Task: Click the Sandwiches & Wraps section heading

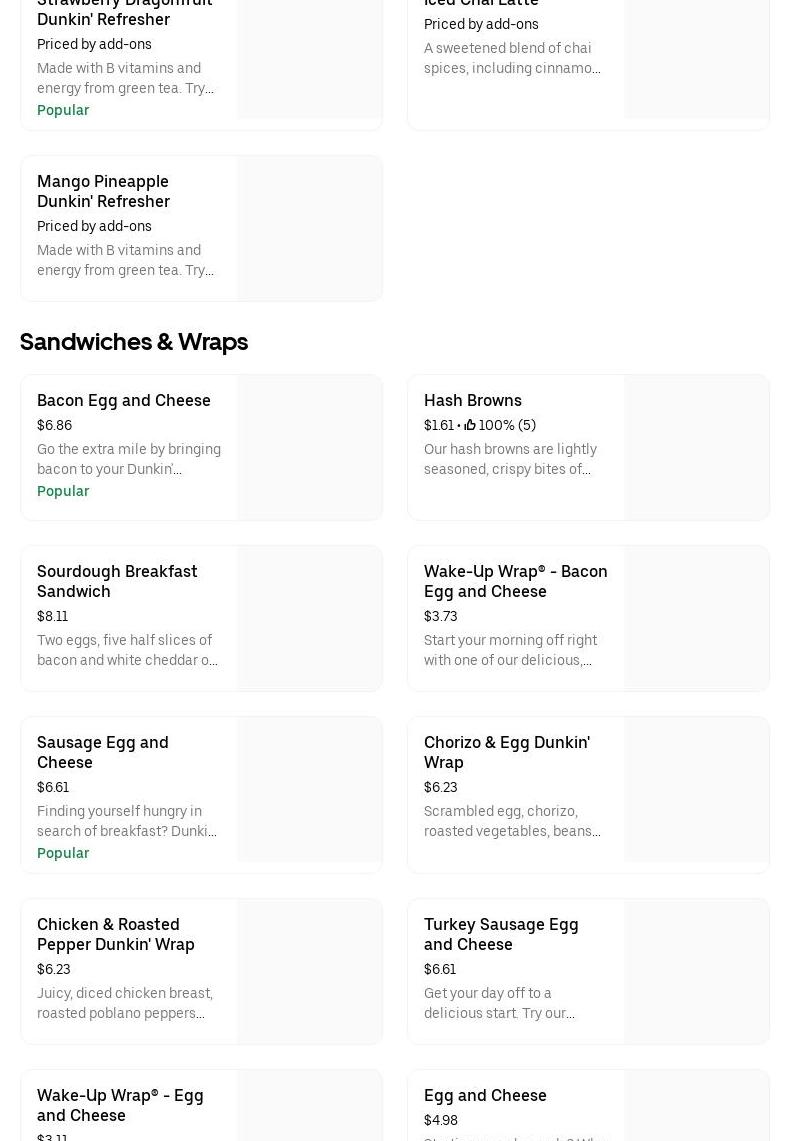Action: point(134,342)
